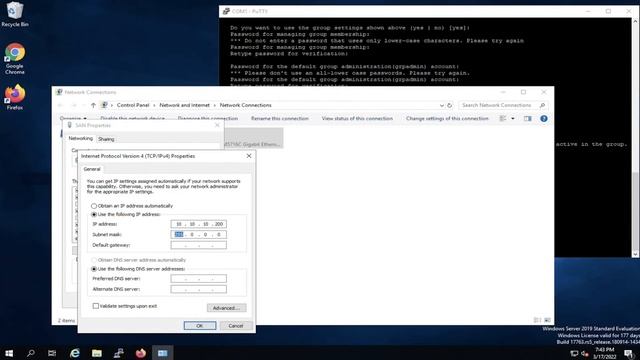The width and height of the screenshot is (640, 360).
Task: Launch Firefox from desktop shortcut
Action: pos(15,97)
